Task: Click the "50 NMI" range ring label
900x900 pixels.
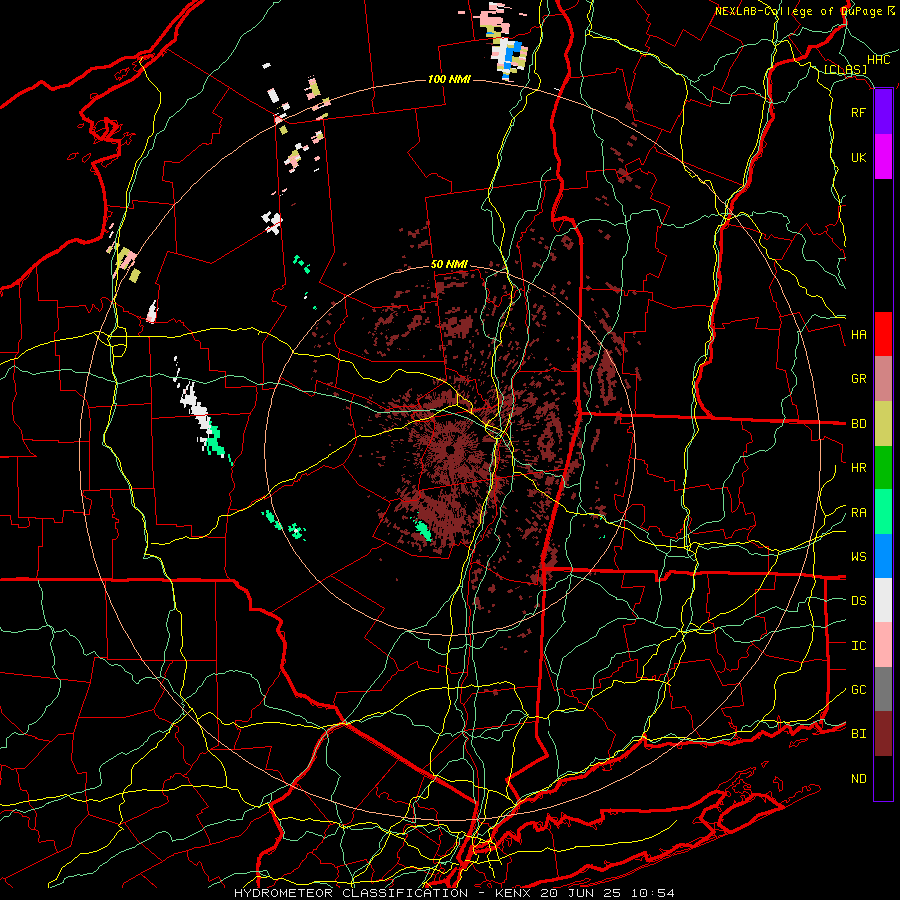Action: 449,265
